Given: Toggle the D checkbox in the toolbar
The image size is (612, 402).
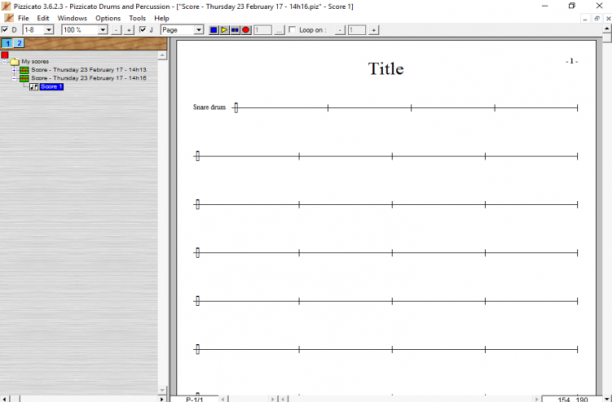Looking at the screenshot, I should [x=5, y=30].
